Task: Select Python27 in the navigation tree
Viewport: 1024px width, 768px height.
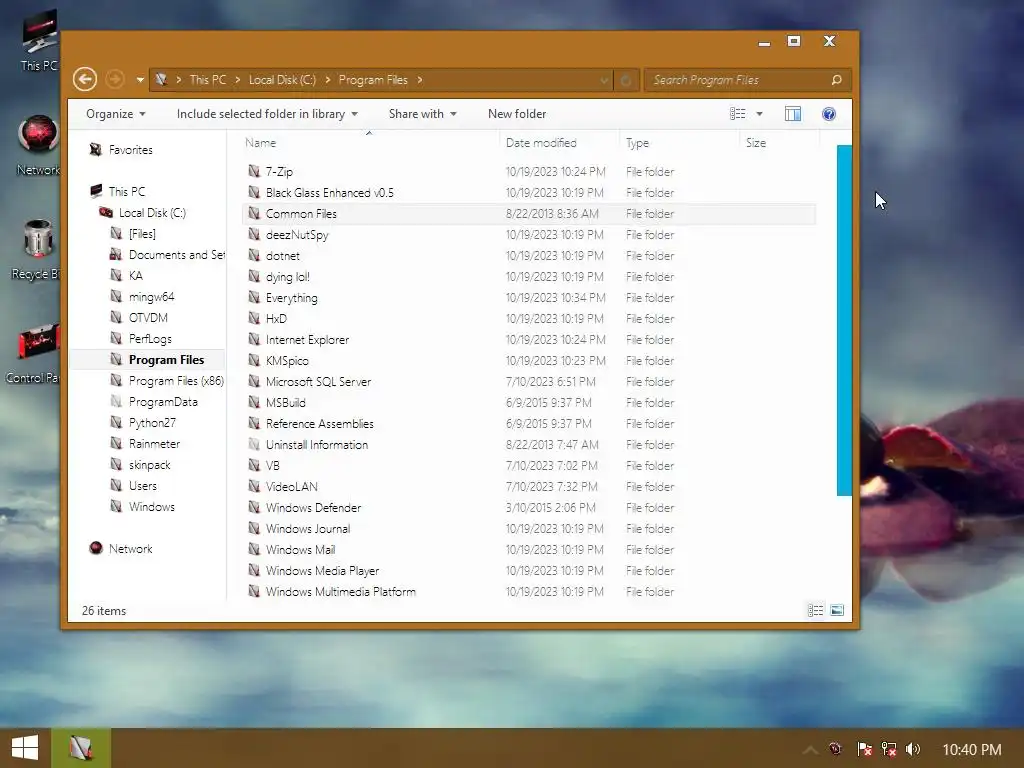Action: point(152,423)
